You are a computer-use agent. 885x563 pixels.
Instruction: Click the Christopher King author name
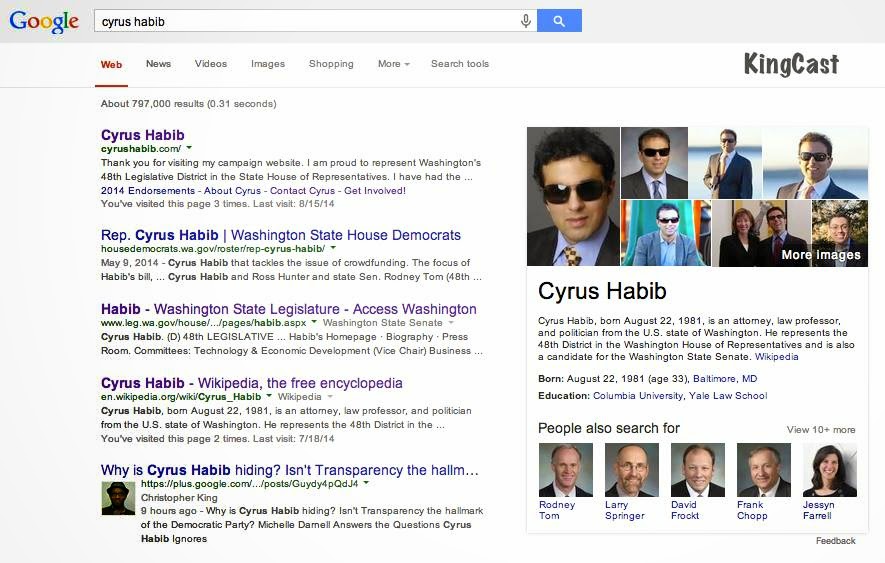click(179, 497)
